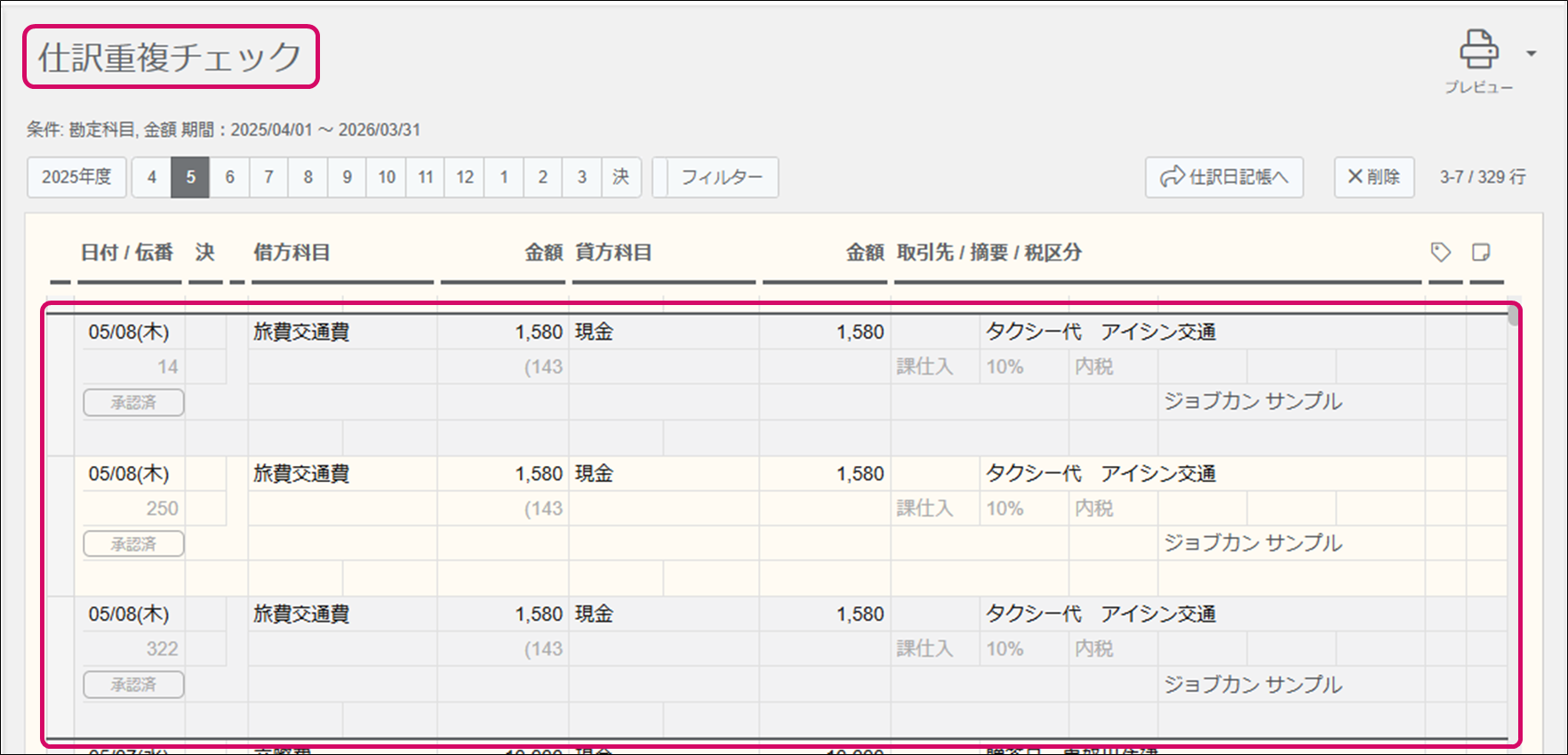
Task: Select month 6 tab
Action: tap(229, 177)
